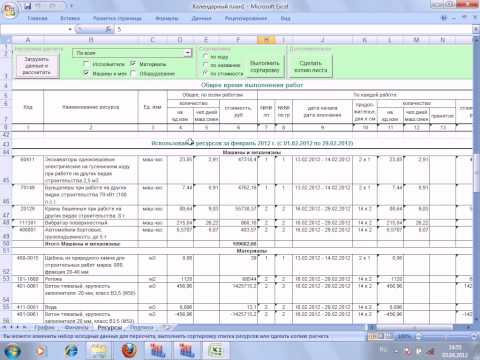
Task: Click the zoom out minus button
Action: pos(419,337)
